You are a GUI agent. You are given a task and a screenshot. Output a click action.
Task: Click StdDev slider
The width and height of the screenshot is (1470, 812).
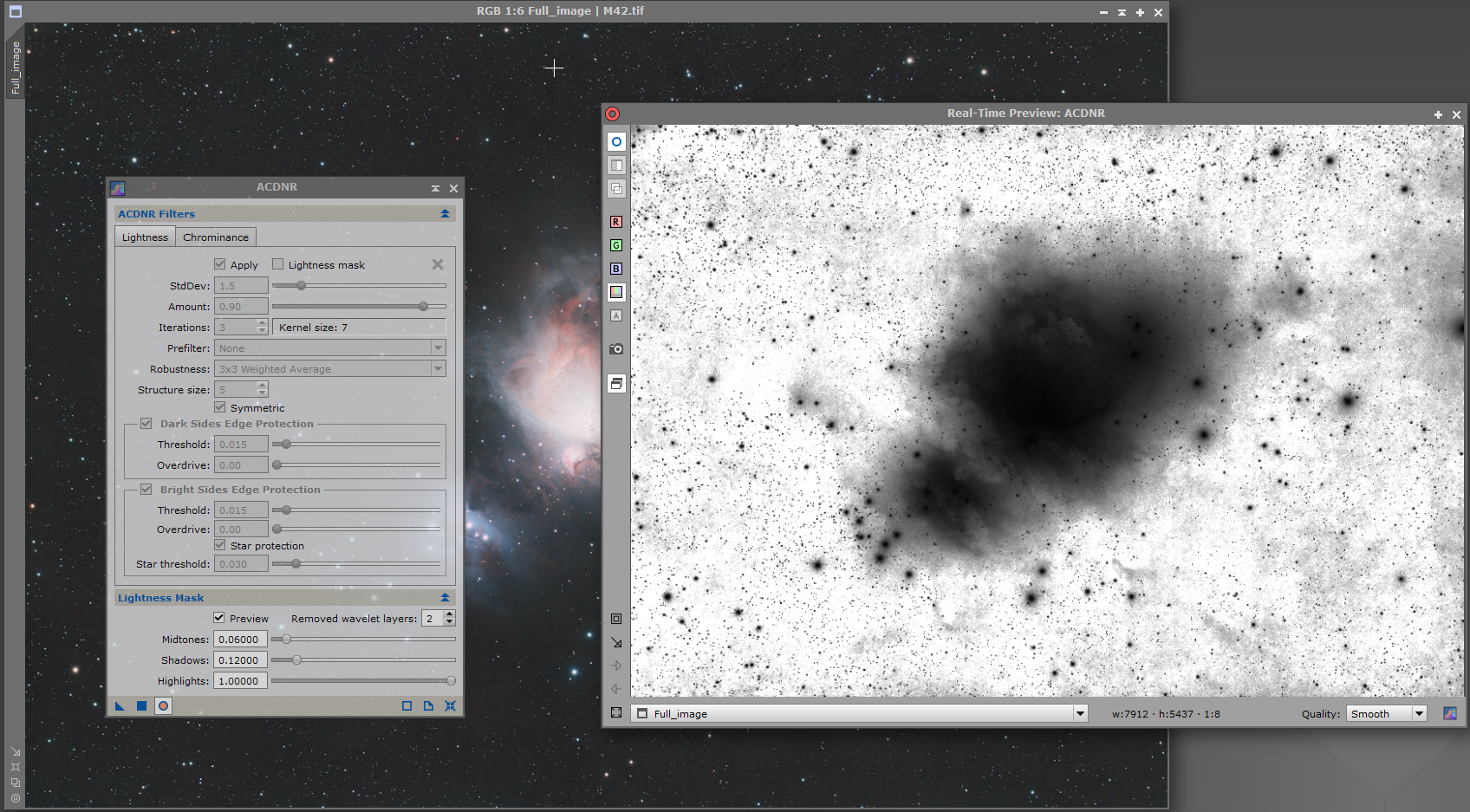(359, 285)
